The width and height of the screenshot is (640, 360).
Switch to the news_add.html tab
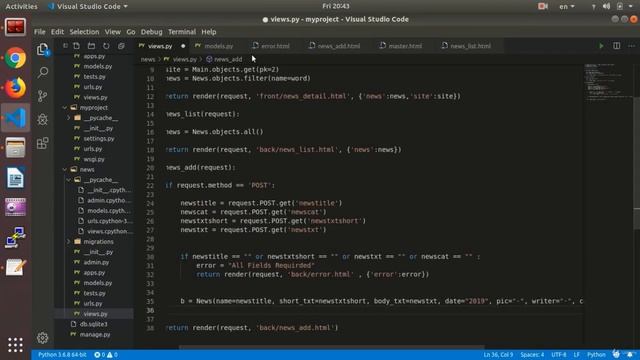coord(338,46)
